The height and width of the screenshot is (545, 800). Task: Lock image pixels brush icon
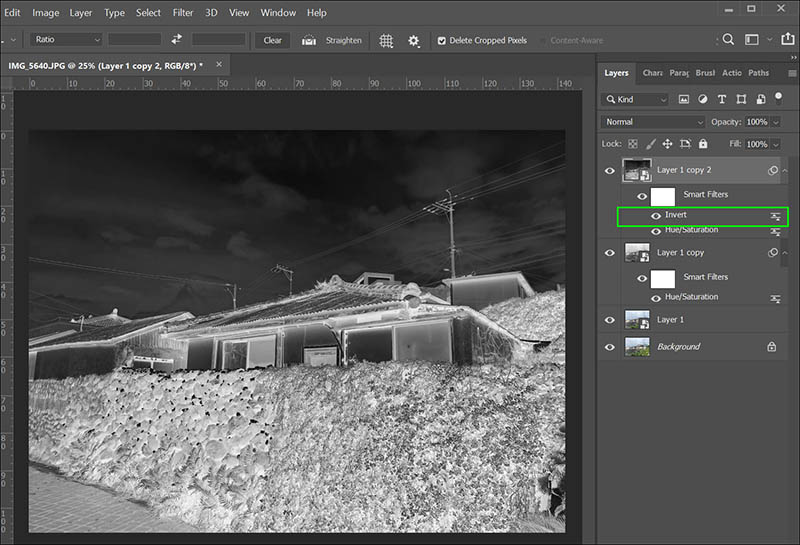pyautogui.click(x=651, y=144)
